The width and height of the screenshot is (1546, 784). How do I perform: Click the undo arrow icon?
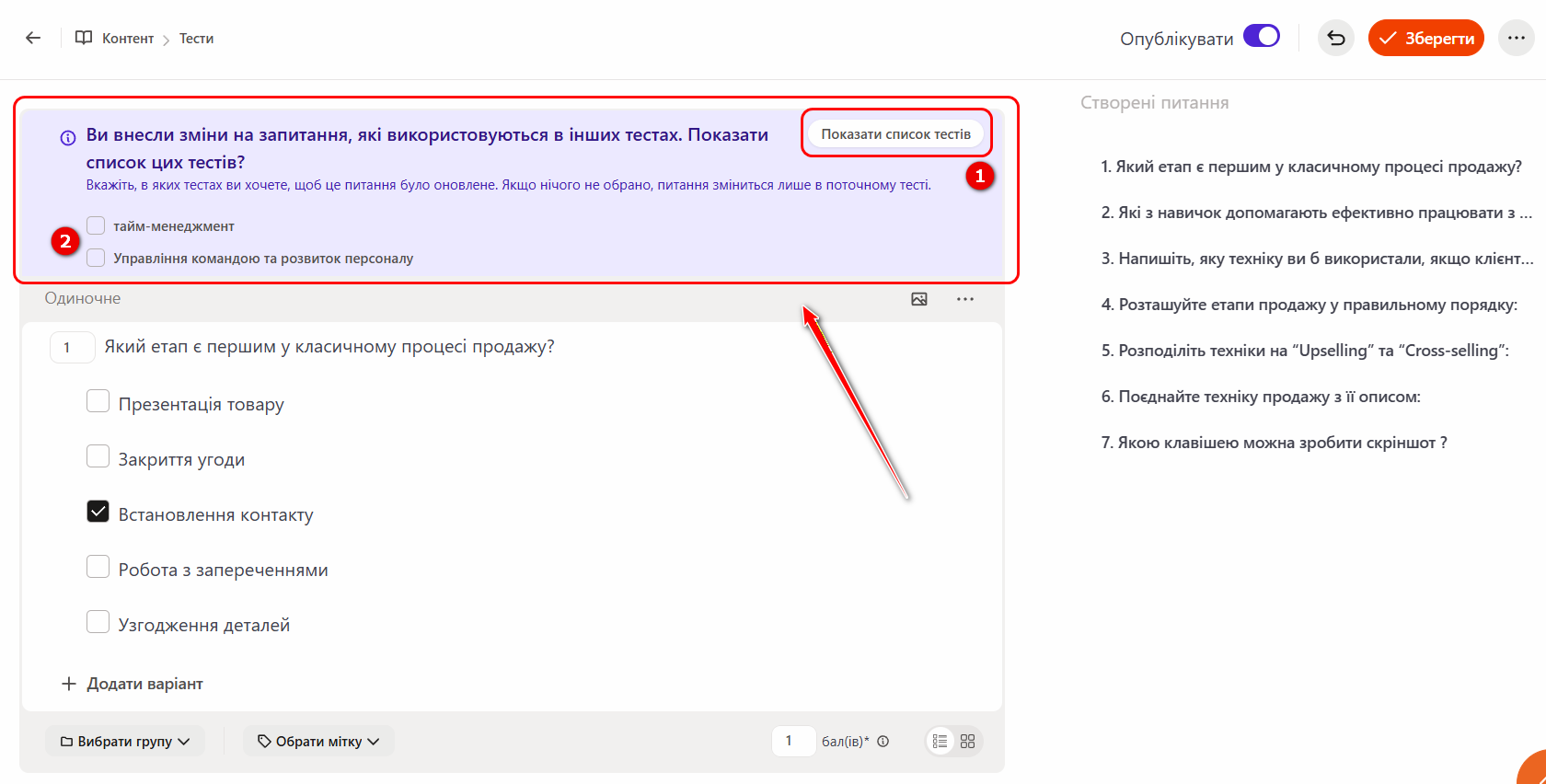click(1336, 38)
